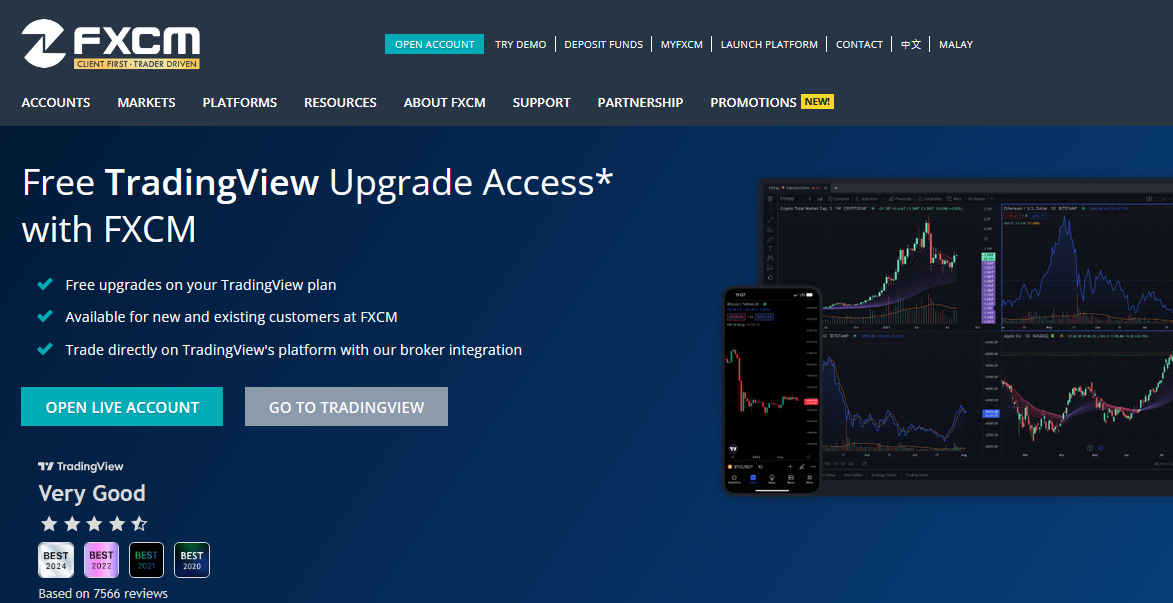Open the Platforms menu
1173x603 pixels.
[x=240, y=102]
